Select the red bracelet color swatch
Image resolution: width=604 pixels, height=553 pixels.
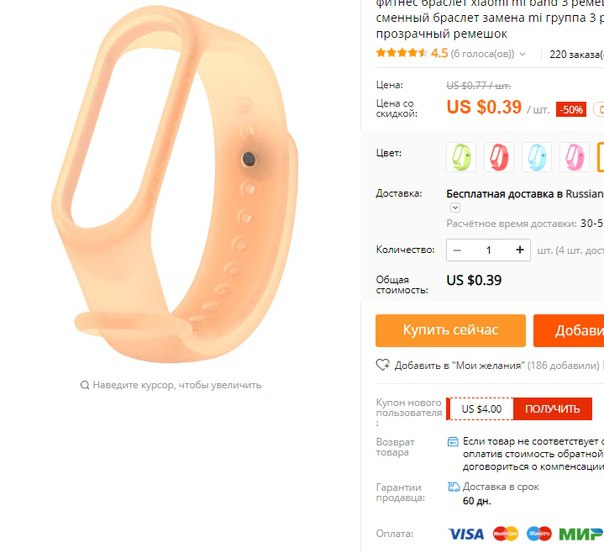(x=498, y=157)
